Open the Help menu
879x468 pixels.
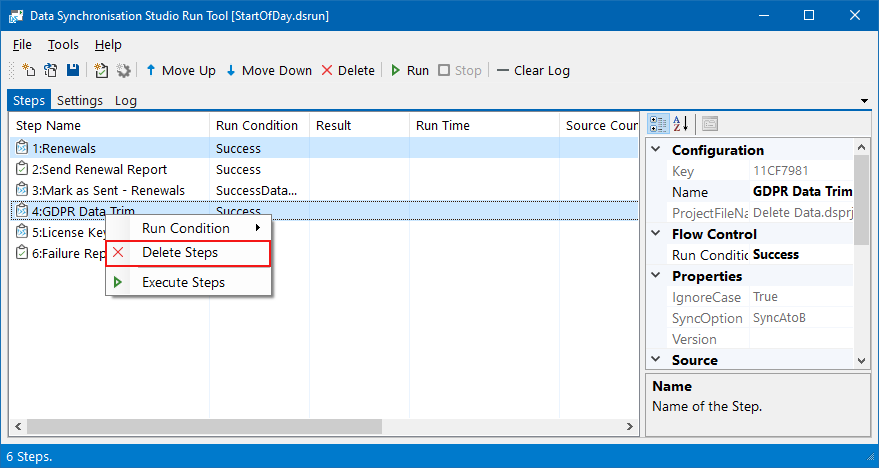tap(108, 44)
